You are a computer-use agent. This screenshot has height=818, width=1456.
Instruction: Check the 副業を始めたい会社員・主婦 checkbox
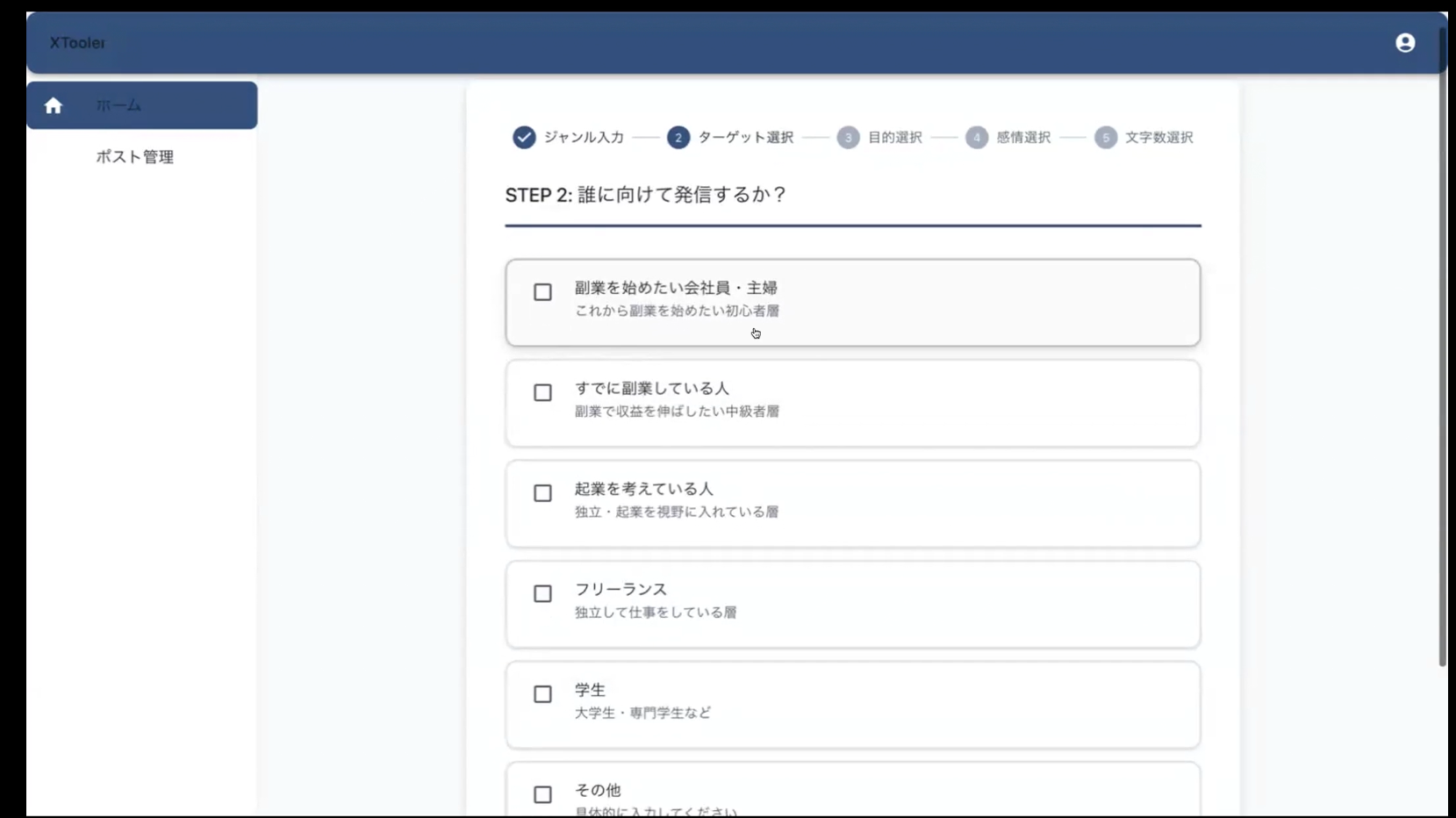542,292
